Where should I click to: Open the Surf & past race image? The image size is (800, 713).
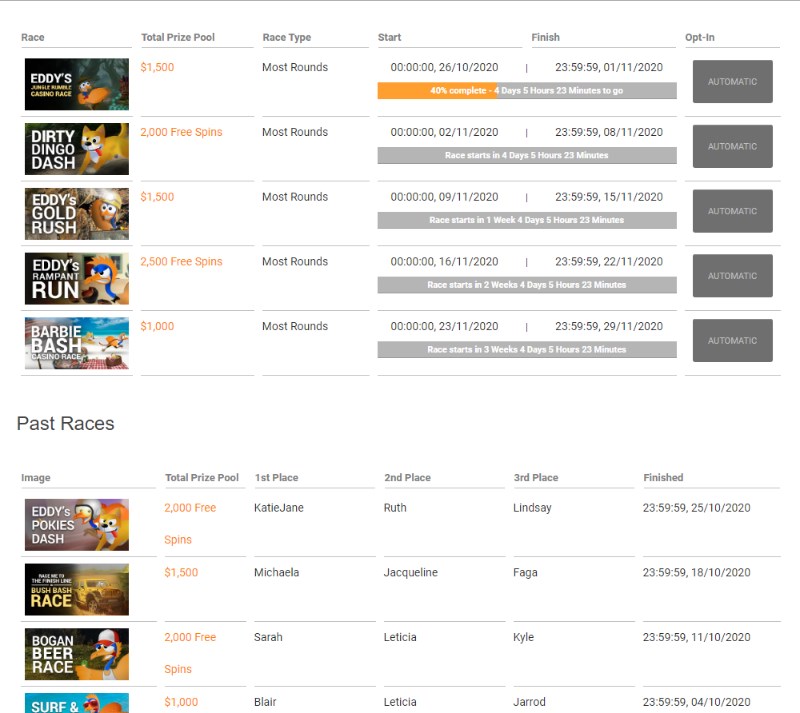click(x=77, y=703)
